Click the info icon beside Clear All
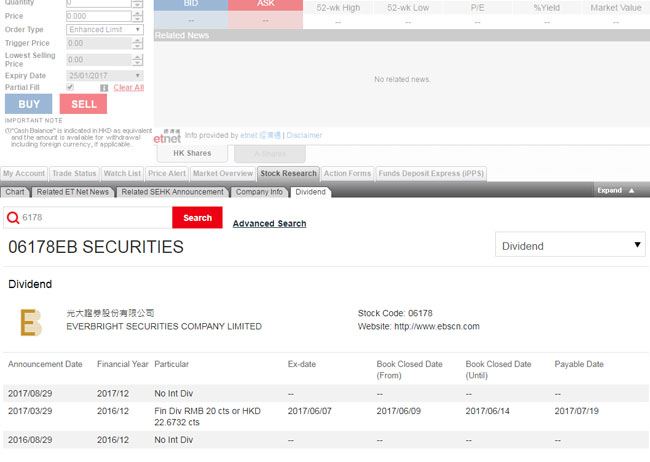 (104, 88)
